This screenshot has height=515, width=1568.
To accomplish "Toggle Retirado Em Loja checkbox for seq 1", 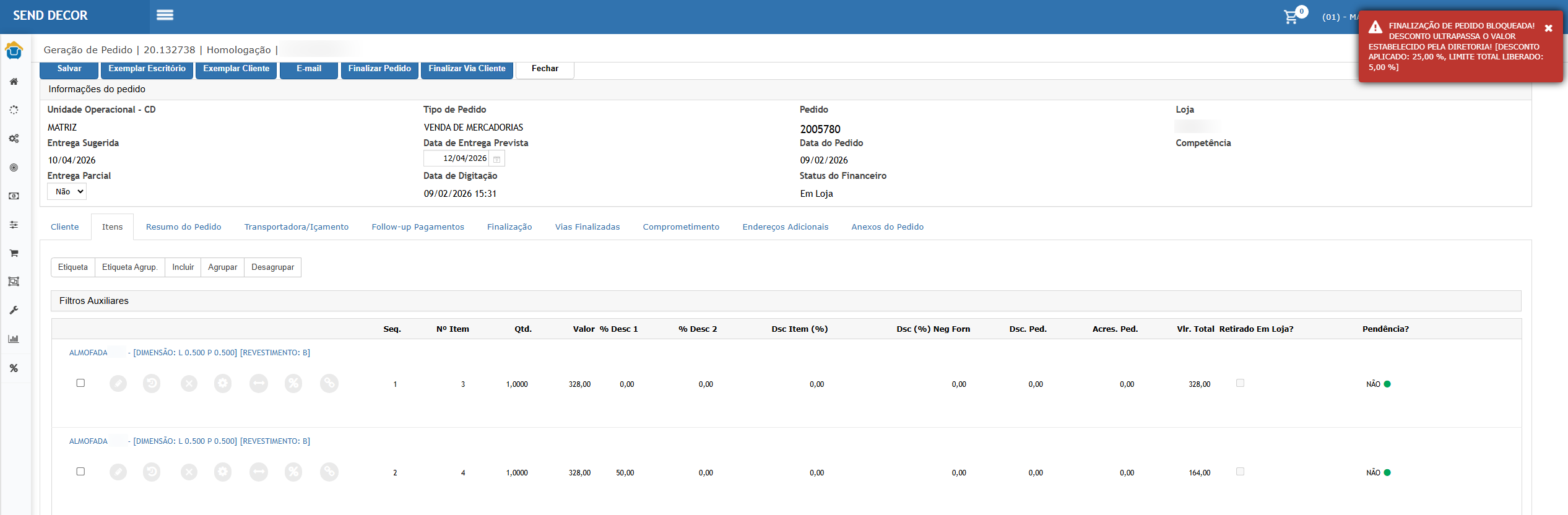I will (1240, 383).
